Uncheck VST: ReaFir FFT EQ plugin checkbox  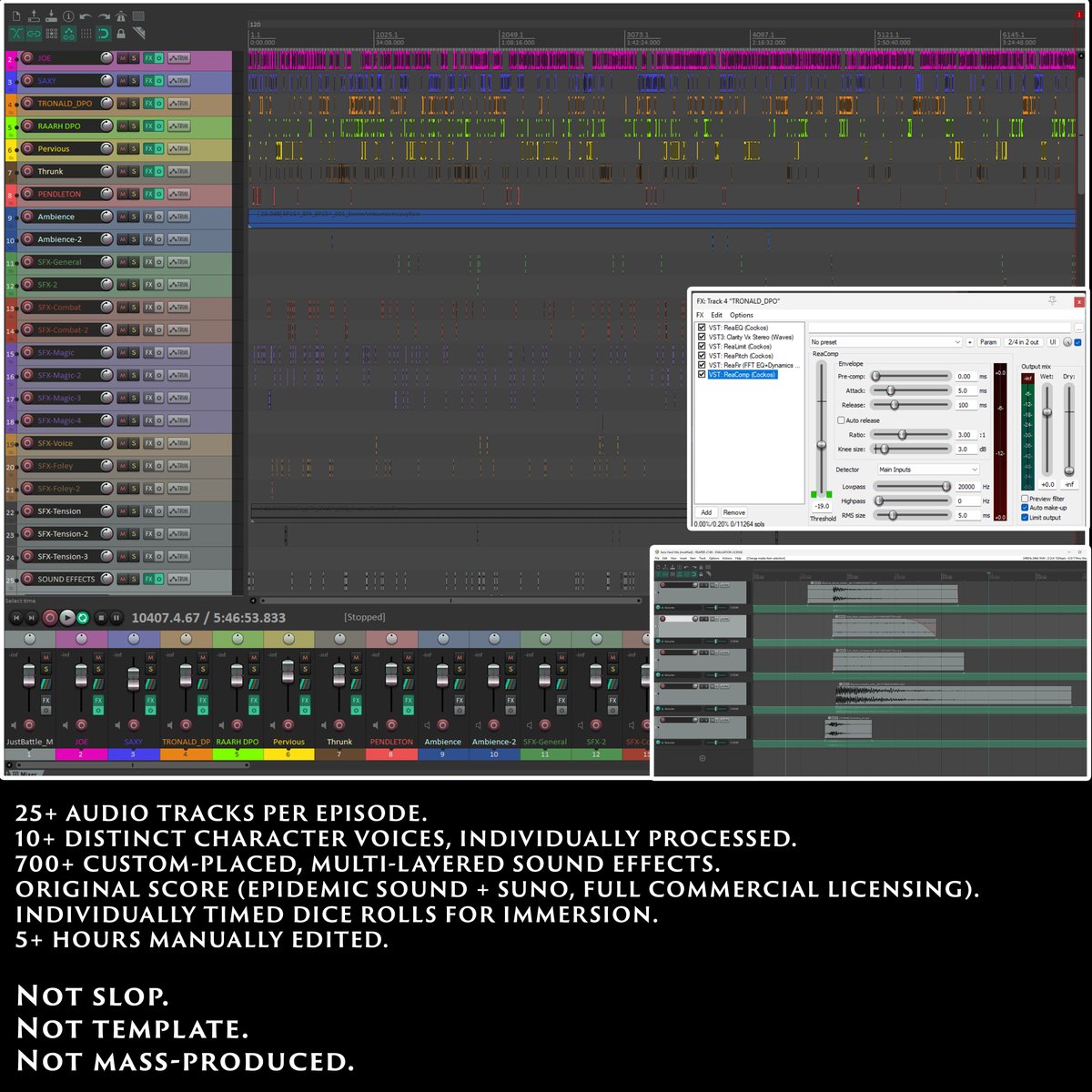(702, 365)
